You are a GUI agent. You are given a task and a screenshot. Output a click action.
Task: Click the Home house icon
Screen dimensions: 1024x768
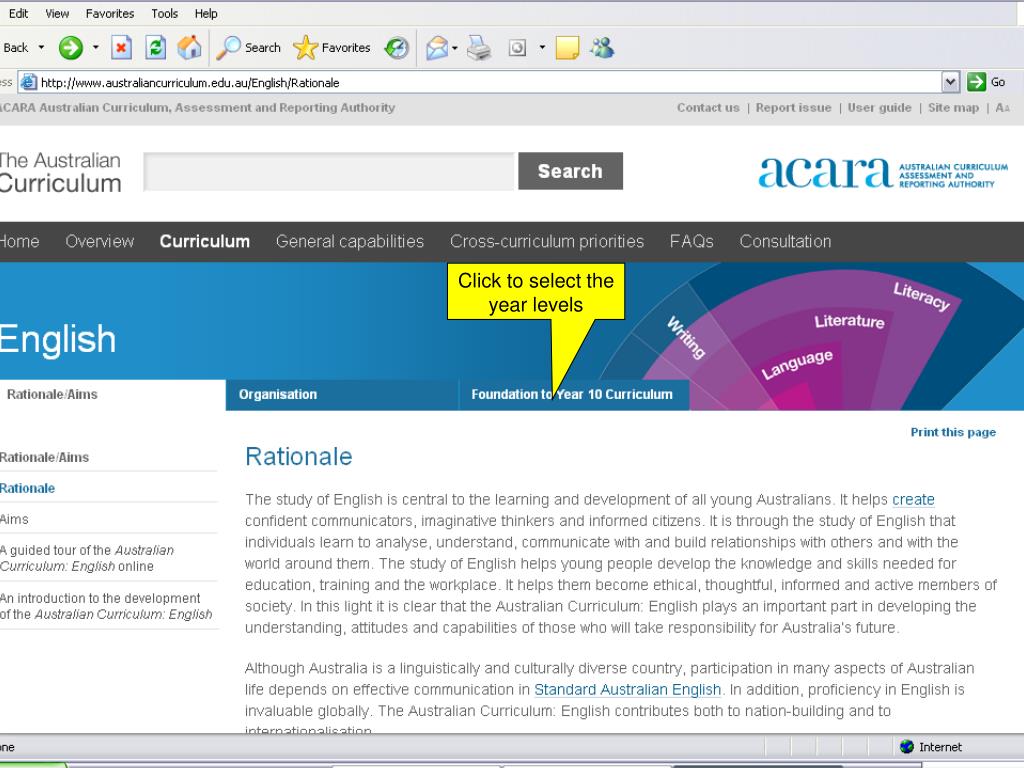[x=189, y=48]
